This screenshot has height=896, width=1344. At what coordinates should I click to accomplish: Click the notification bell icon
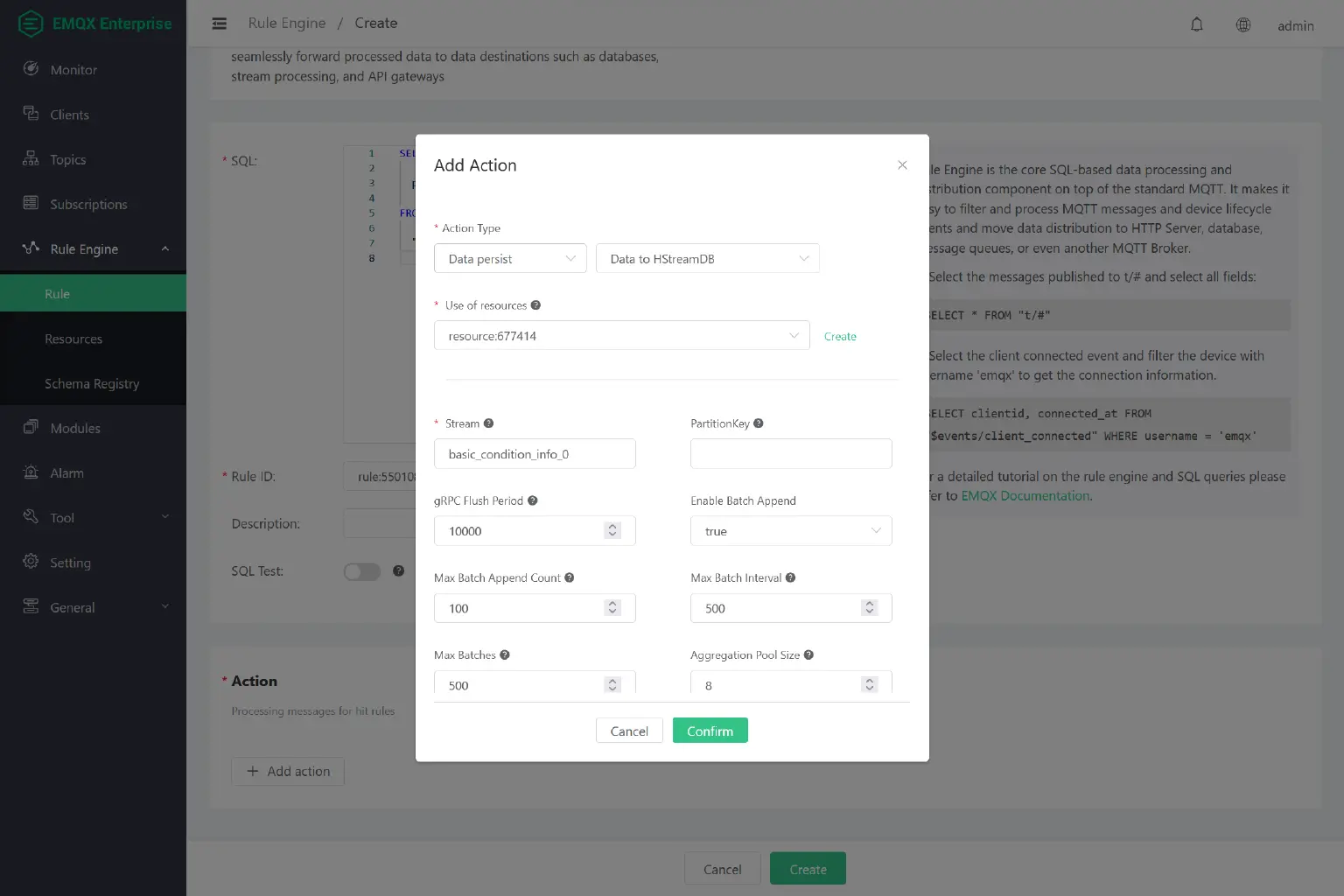point(1196,24)
